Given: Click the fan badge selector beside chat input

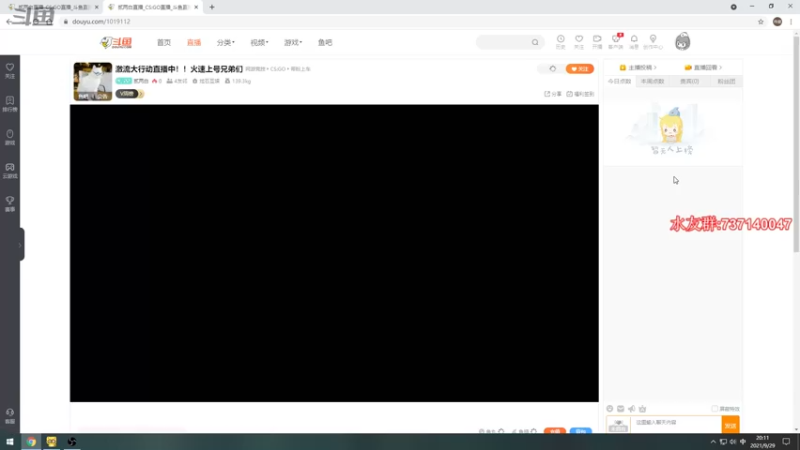Looking at the screenshot, I should (618, 425).
